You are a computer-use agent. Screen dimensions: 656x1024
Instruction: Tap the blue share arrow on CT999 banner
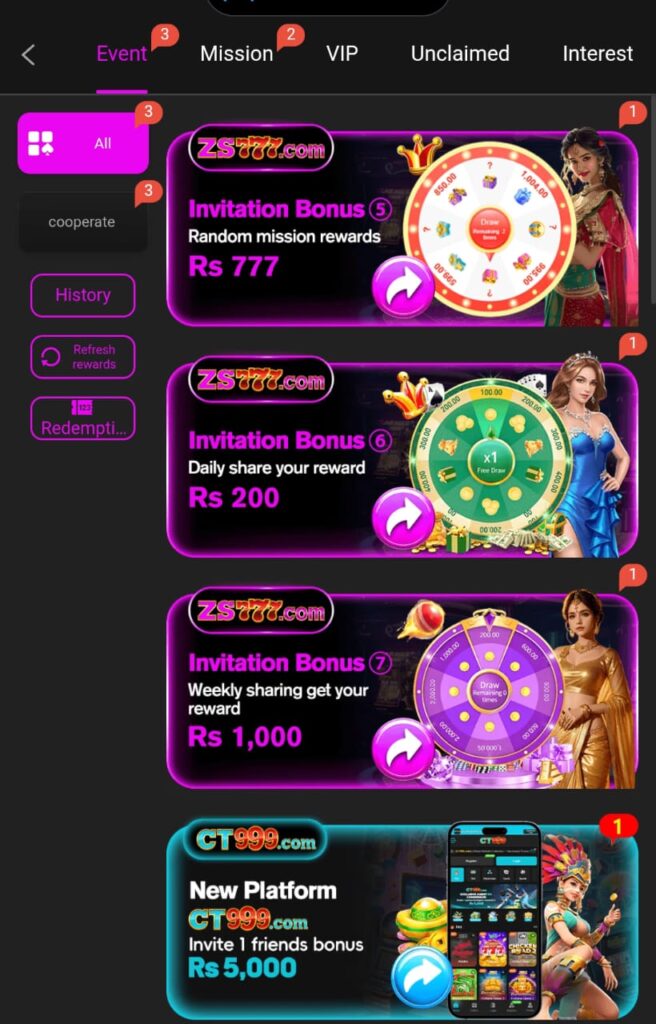tap(423, 977)
